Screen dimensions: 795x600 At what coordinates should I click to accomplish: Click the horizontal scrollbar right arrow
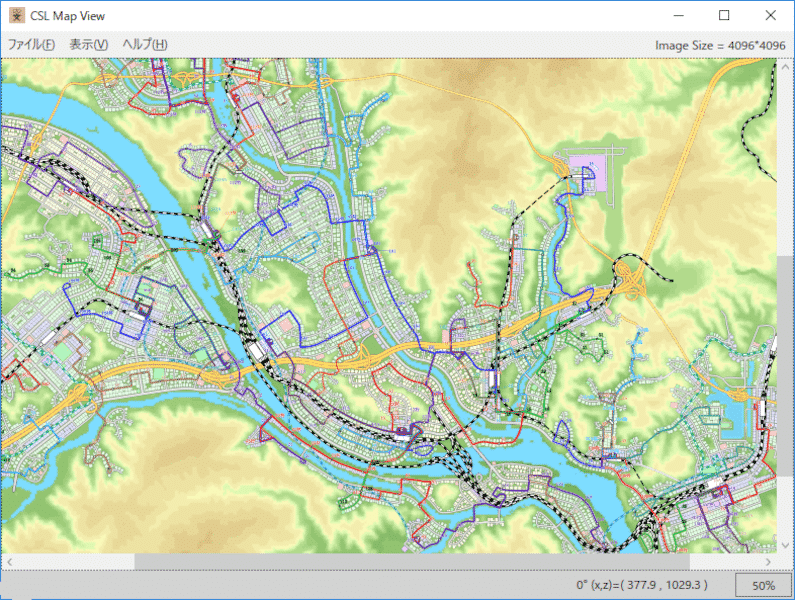[769, 561]
